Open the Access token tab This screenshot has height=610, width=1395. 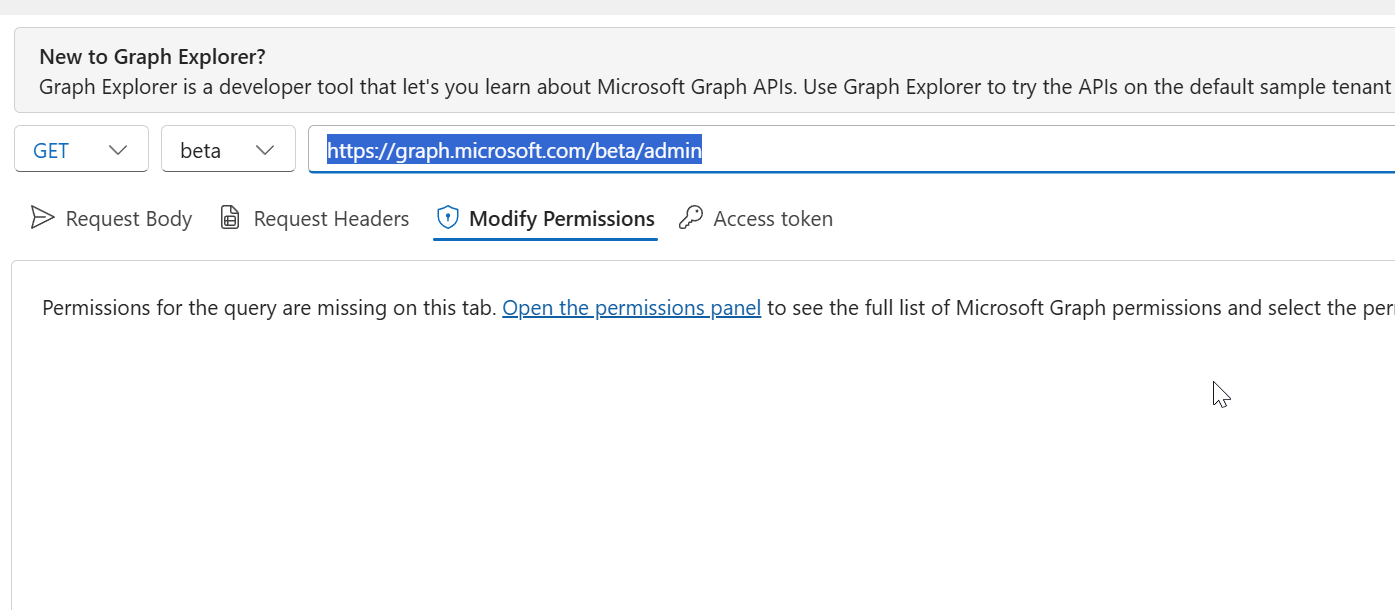tap(756, 218)
